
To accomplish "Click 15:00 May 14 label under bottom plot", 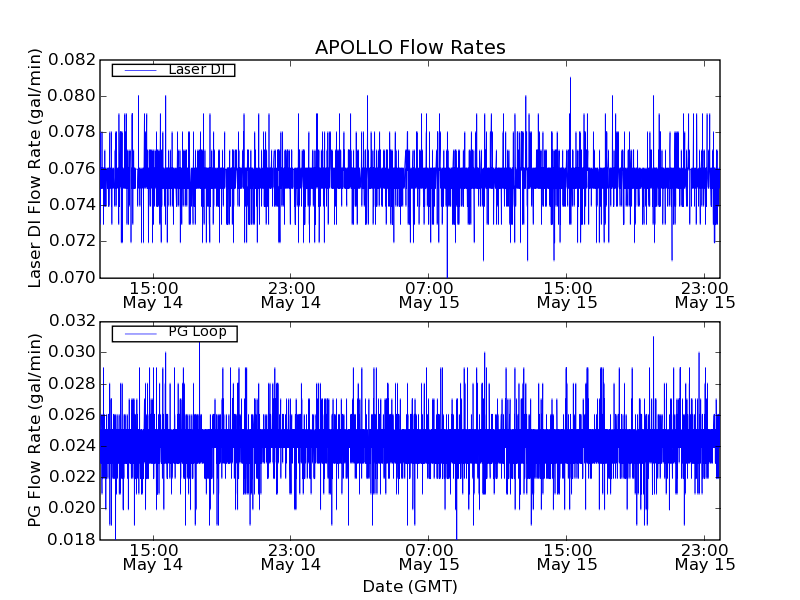I will [153, 556].
